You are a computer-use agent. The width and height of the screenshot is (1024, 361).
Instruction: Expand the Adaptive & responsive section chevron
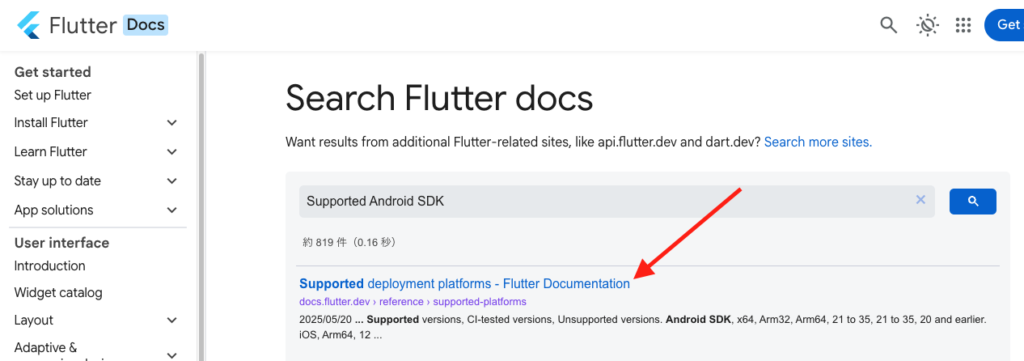pos(172,354)
